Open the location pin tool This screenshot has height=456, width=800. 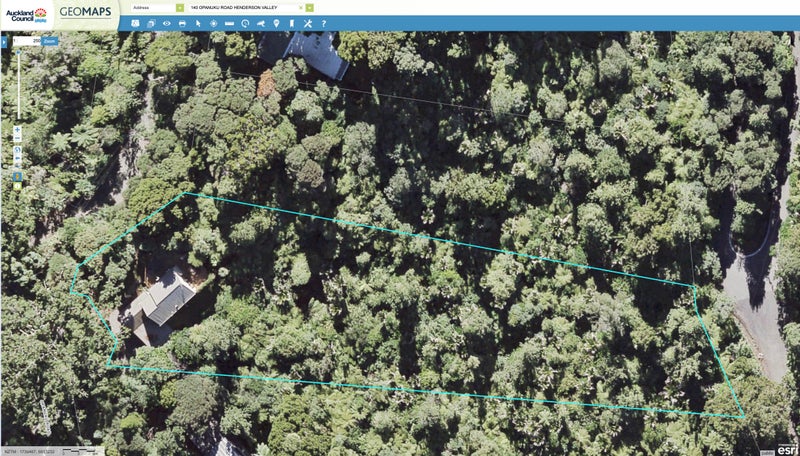(x=276, y=23)
